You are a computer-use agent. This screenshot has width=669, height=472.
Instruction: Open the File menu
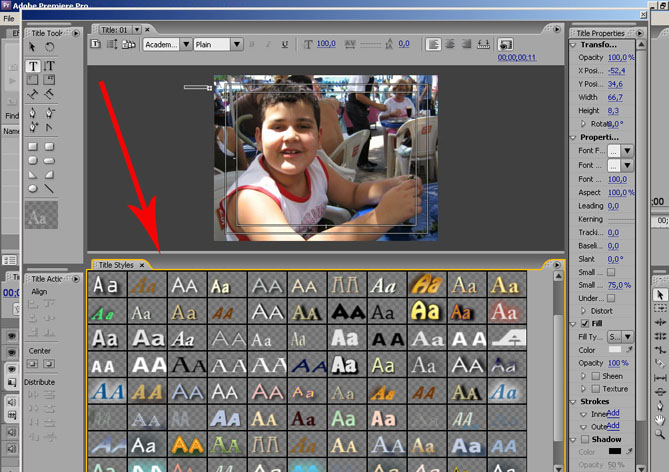[x=8, y=19]
